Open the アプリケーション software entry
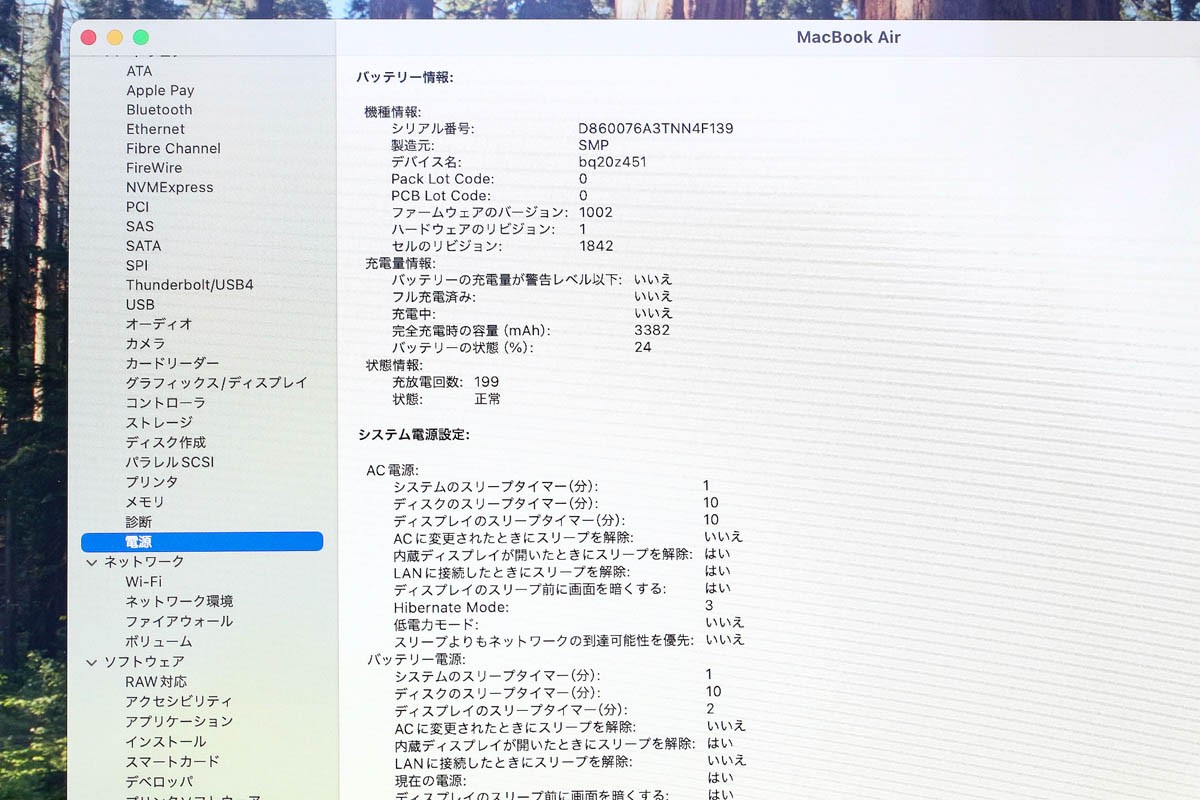Image resolution: width=1200 pixels, height=800 pixels. tap(179, 721)
